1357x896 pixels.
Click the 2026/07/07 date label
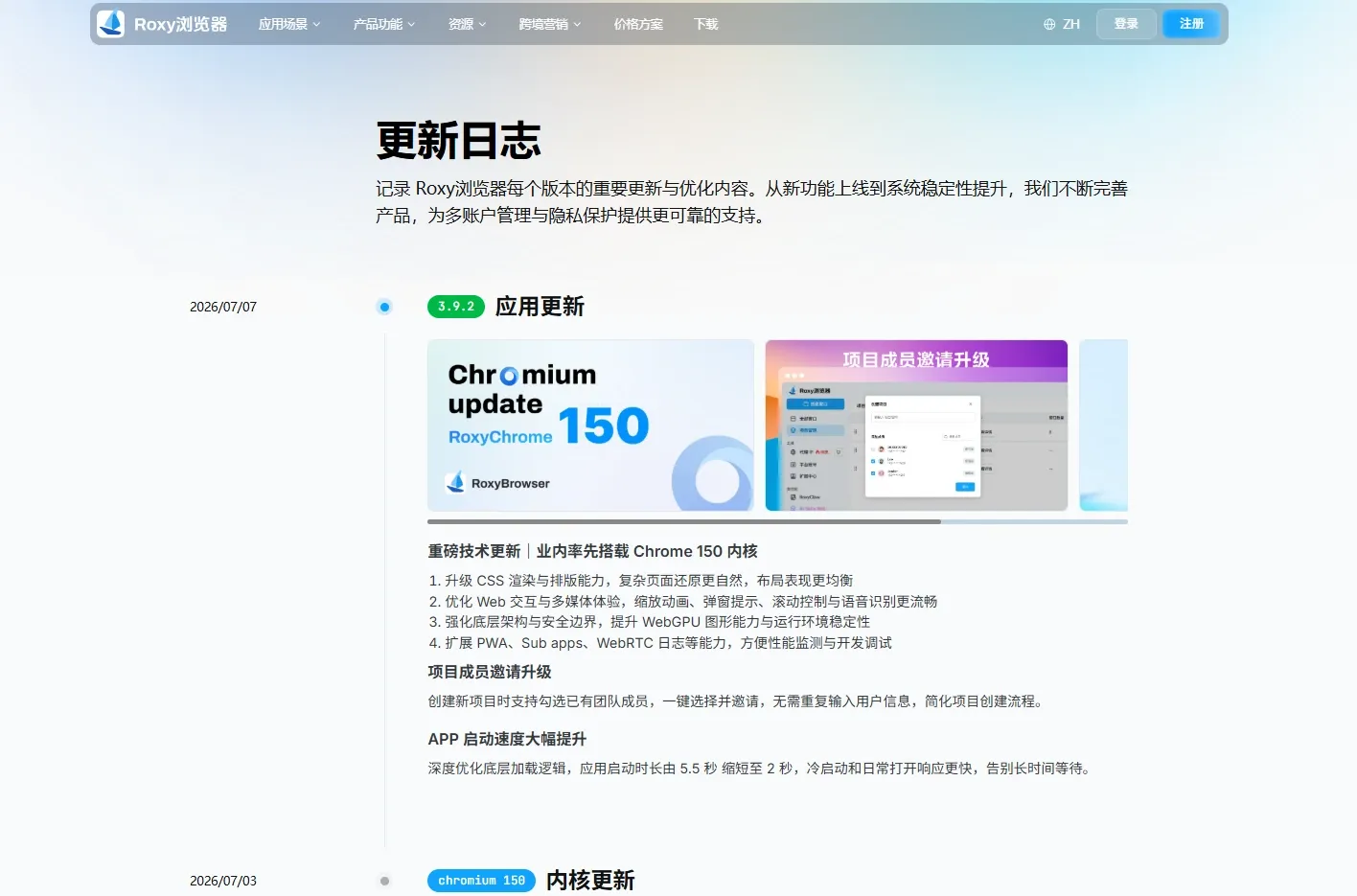(x=223, y=307)
